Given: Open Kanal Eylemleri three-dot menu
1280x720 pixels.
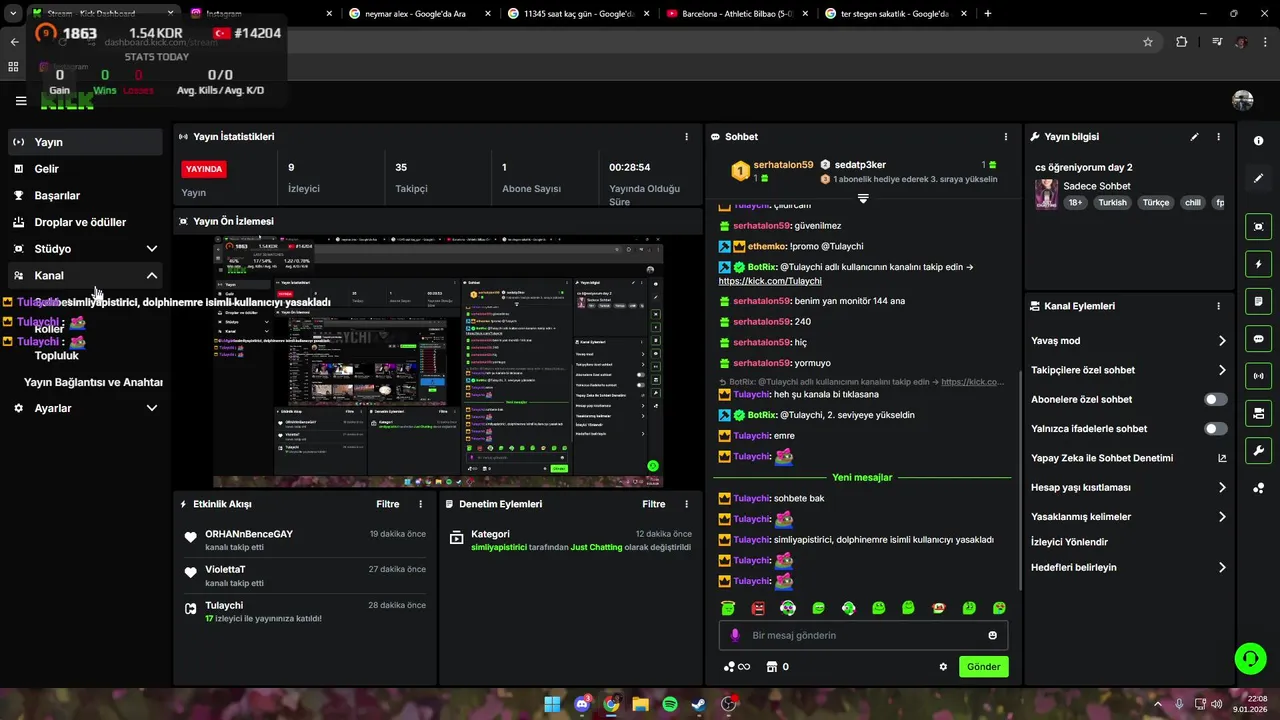Looking at the screenshot, I should 1218,306.
